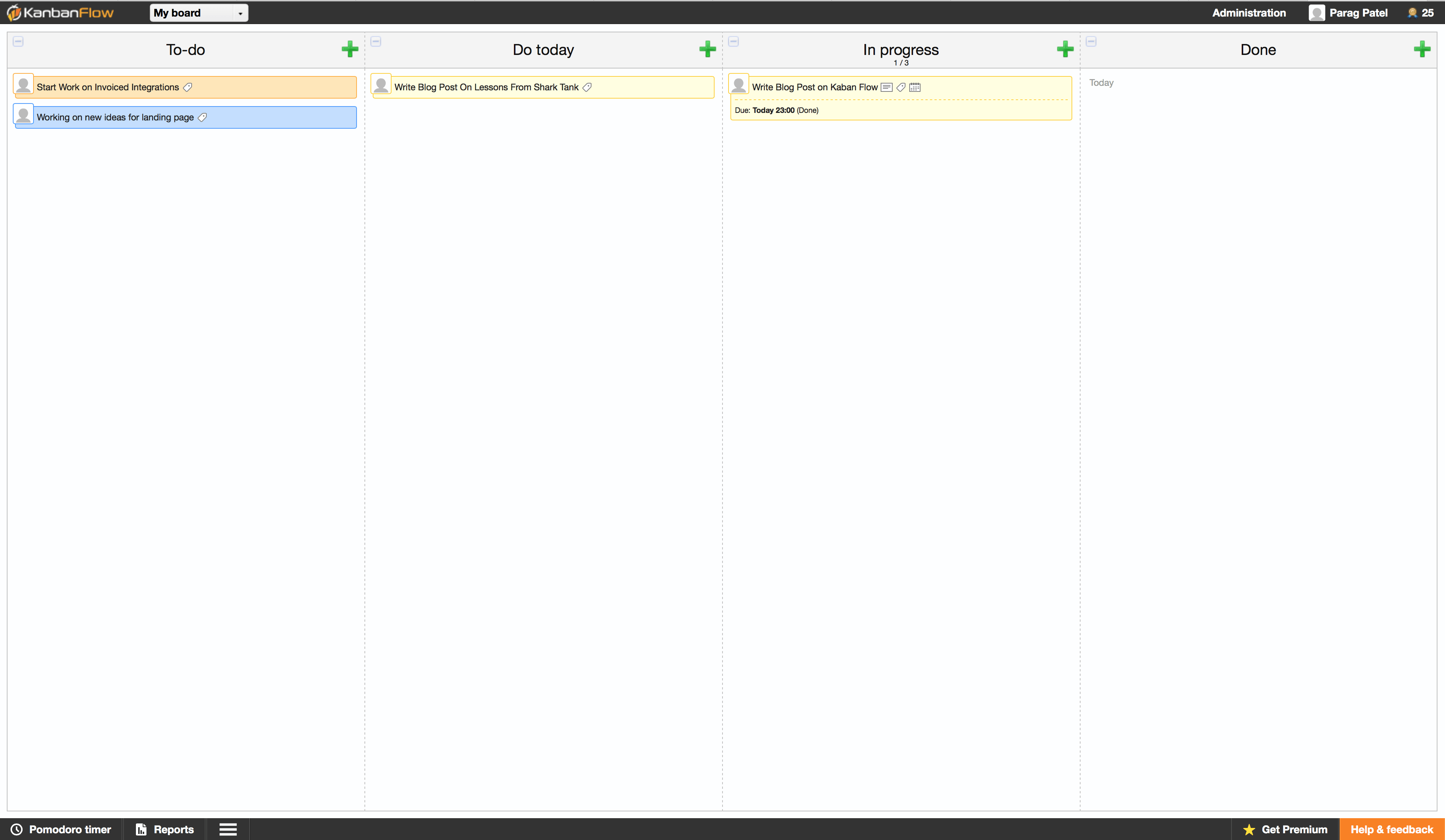Click label tag on landing page task

point(203,117)
